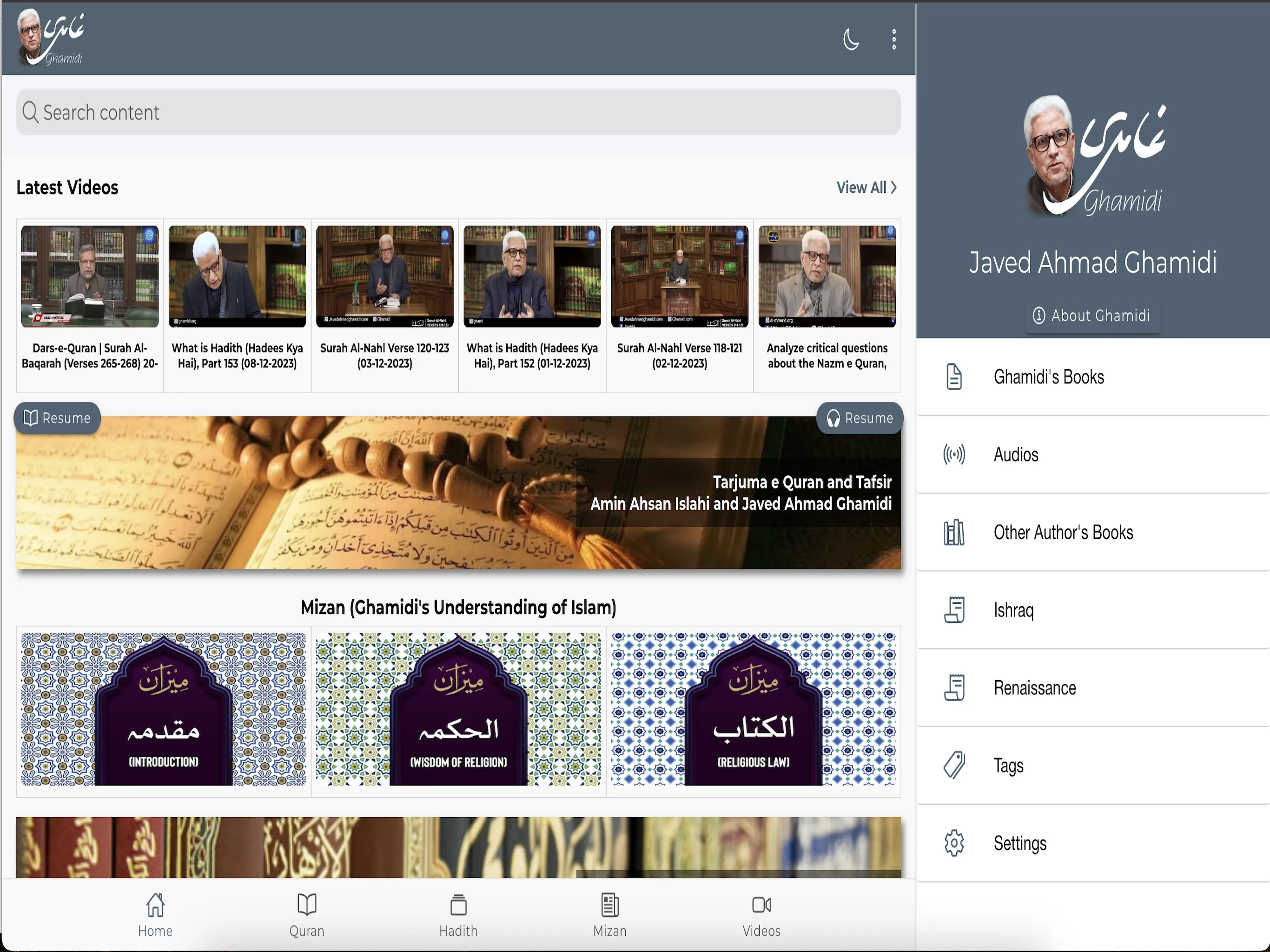Open the Ishraq sidebar icon
The height and width of the screenshot is (952, 1270).
(x=955, y=611)
